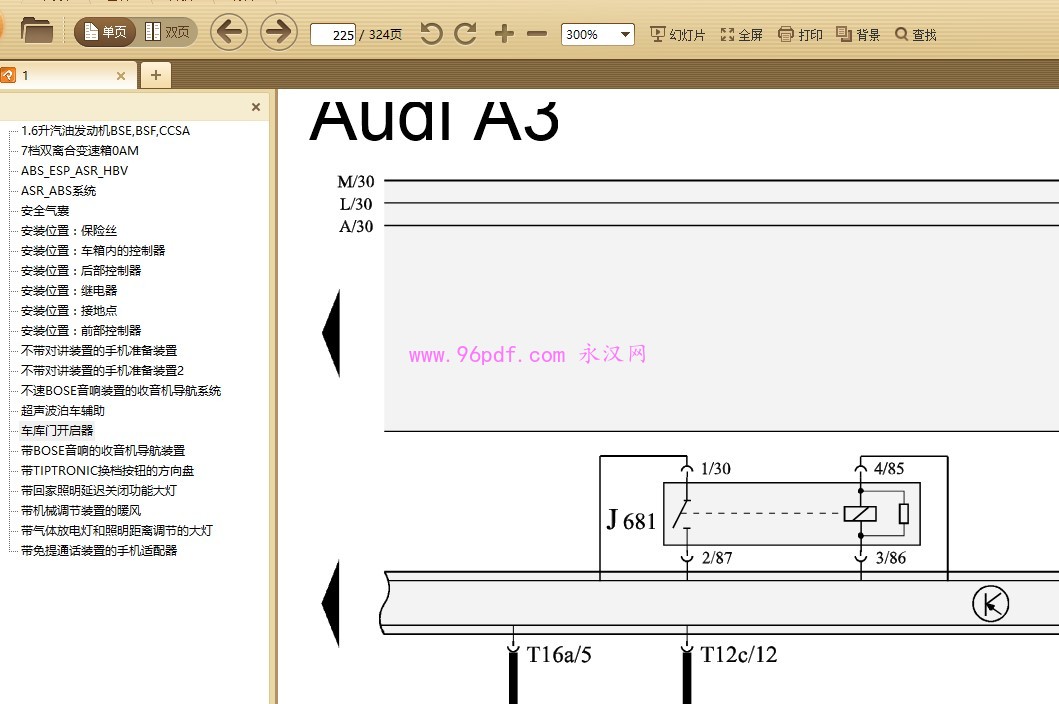Click the J 681 relay label
Viewport: 1059px width, 704px height.
click(631, 520)
